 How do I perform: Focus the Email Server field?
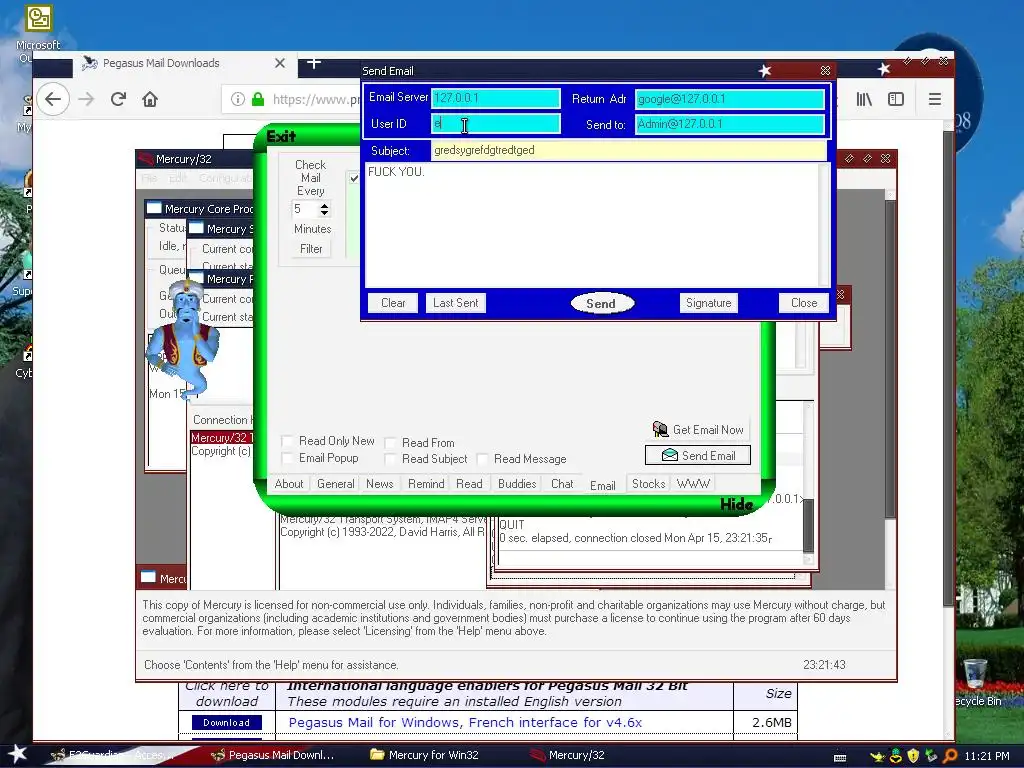(x=495, y=98)
